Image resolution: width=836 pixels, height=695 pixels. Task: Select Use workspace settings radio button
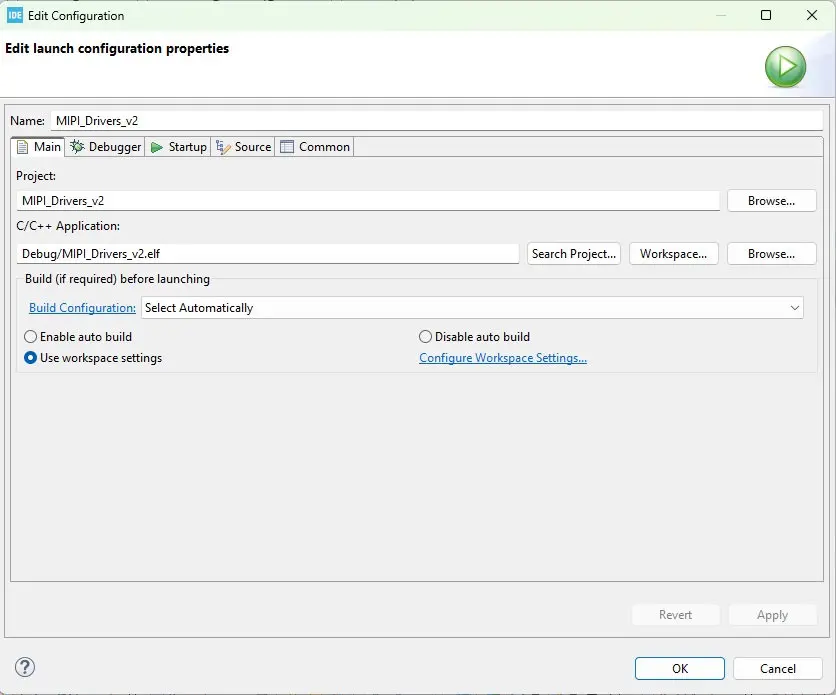(31, 358)
